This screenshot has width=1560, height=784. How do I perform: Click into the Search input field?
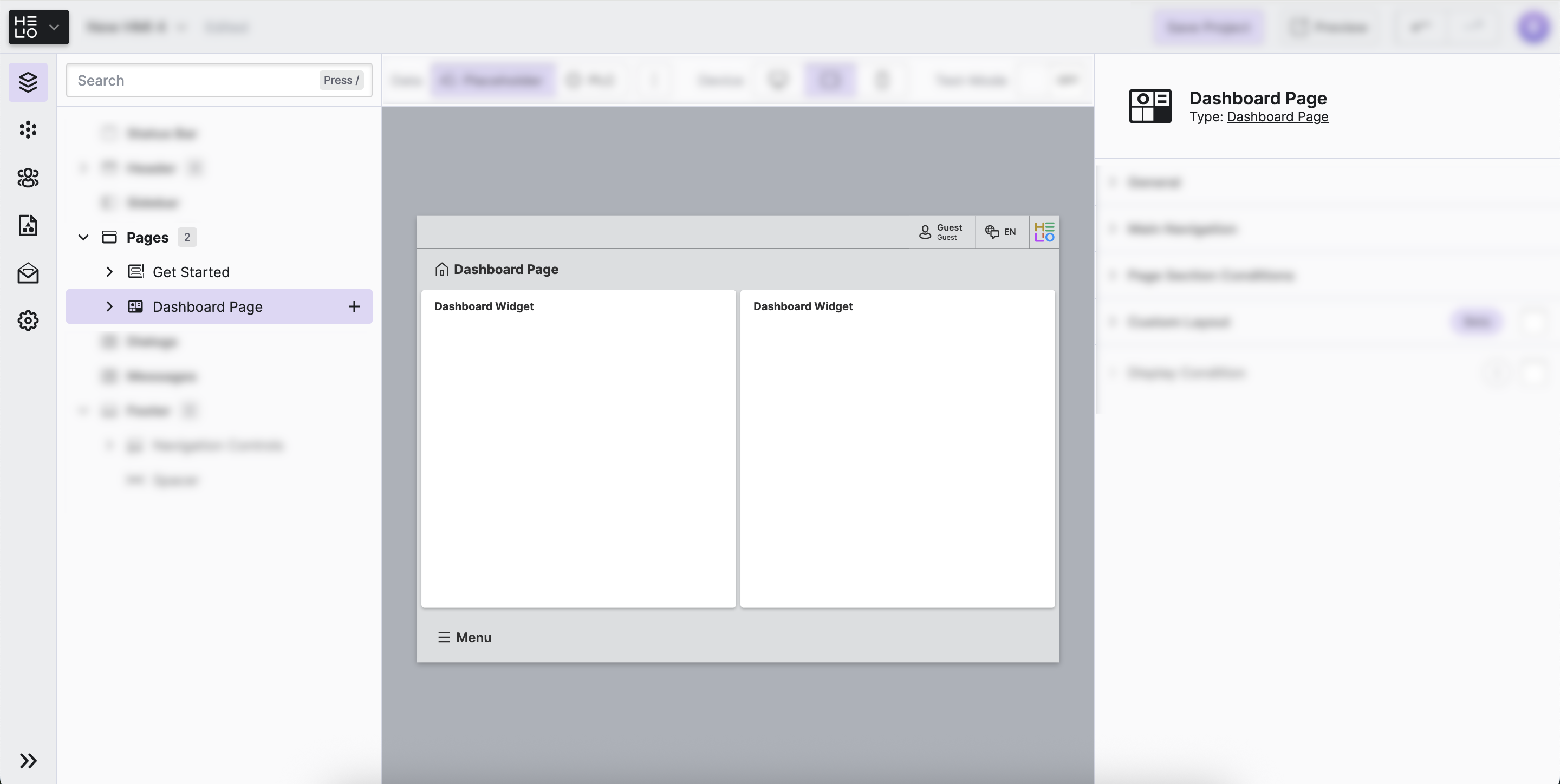[x=194, y=81]
